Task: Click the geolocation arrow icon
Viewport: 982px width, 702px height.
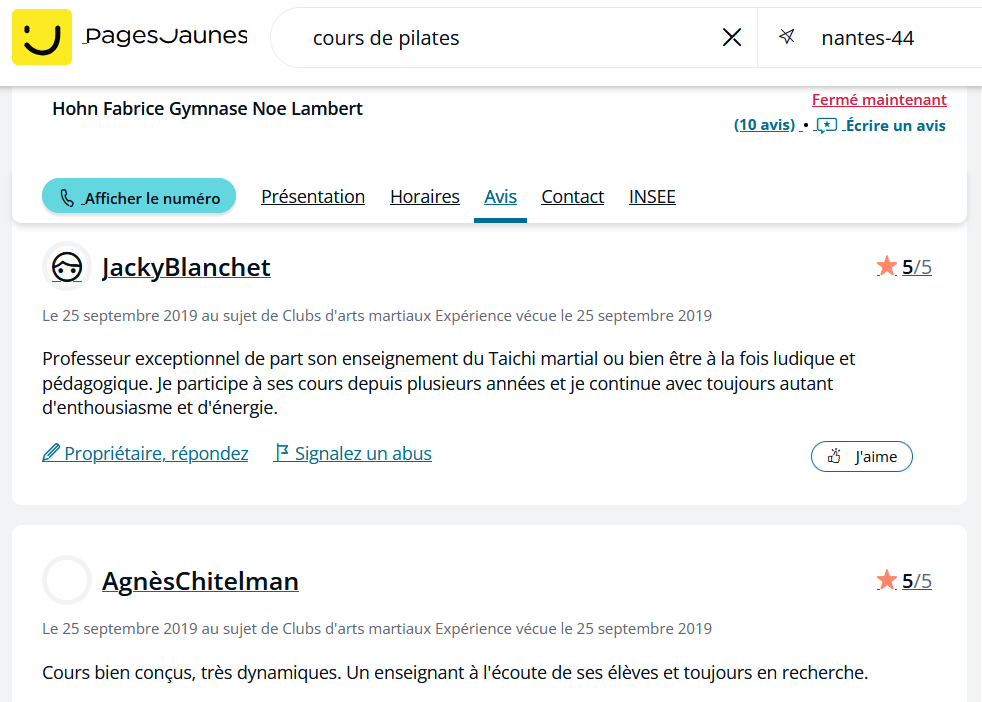Action: pyautogui.click(x=787, y=37)
